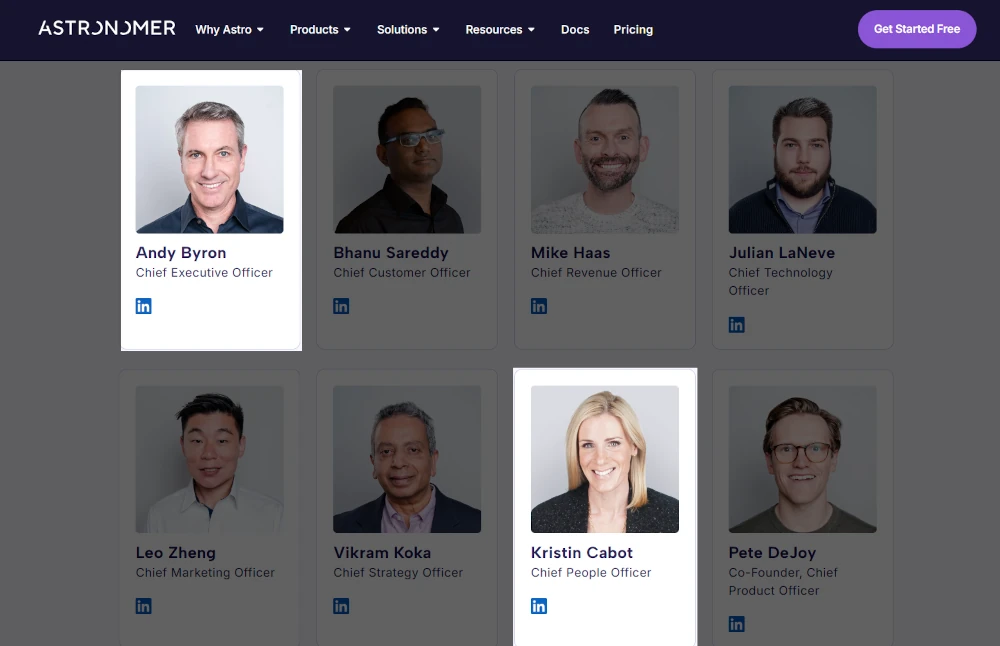Image resolution: width=1000 pixels, height=646 pixels.
Task: Open Andy Byron's LinkedIn icon
Action: [143, 306]
